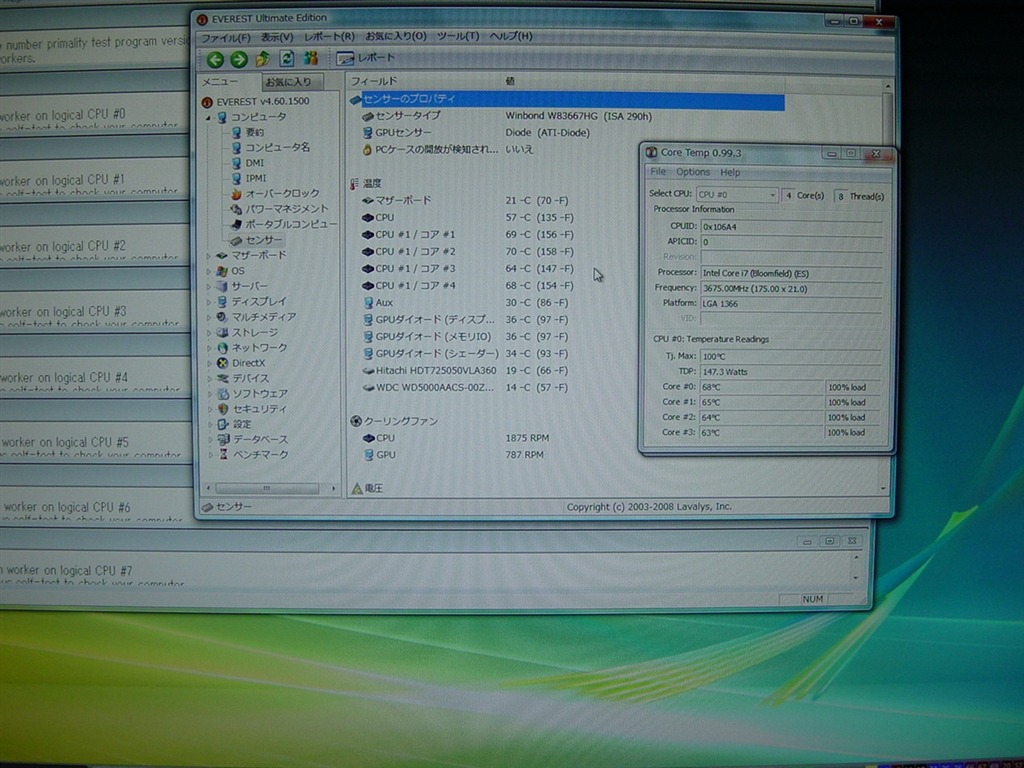Expand the サーバー tree node

(x=209, y=286)
